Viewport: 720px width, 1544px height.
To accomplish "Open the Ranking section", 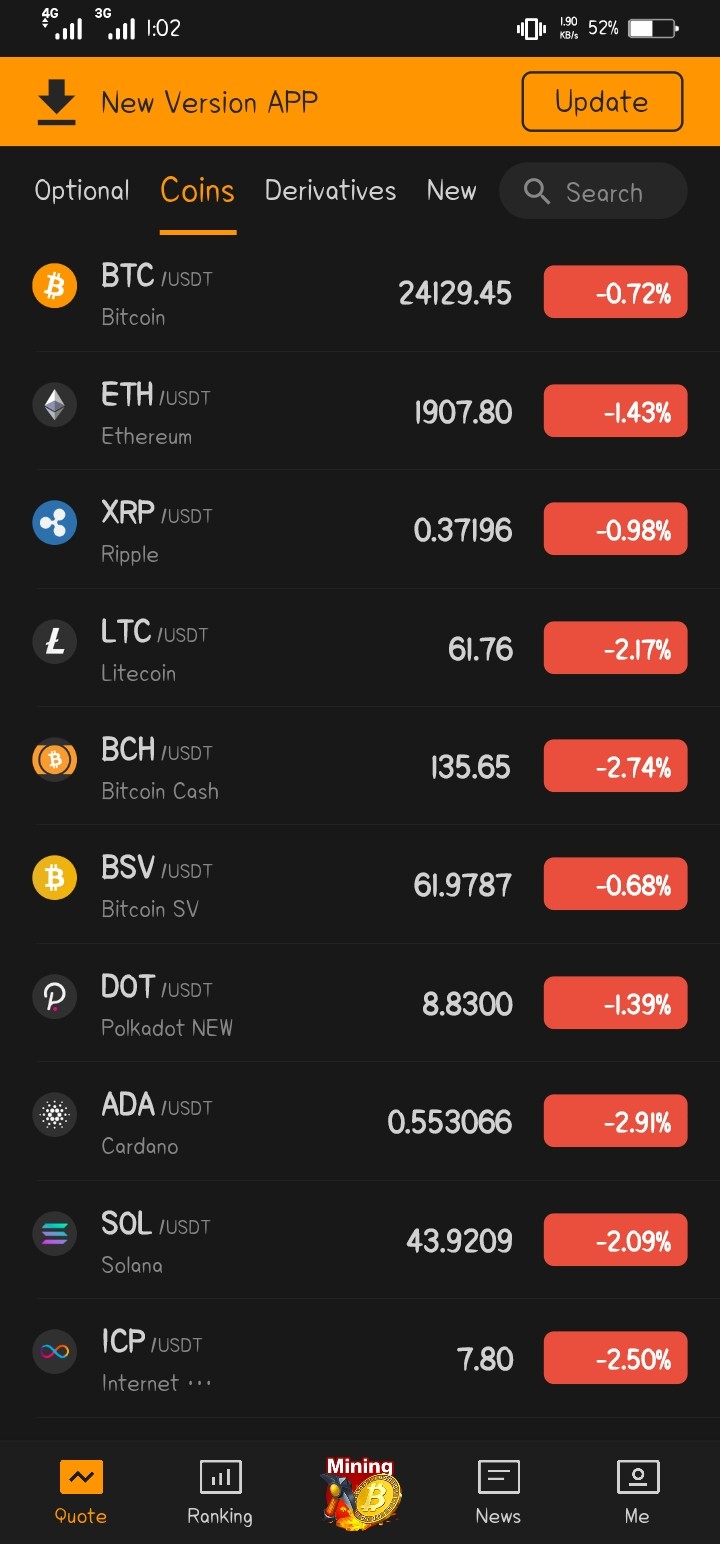I will pyautogui.click(x=220, y=1492).
